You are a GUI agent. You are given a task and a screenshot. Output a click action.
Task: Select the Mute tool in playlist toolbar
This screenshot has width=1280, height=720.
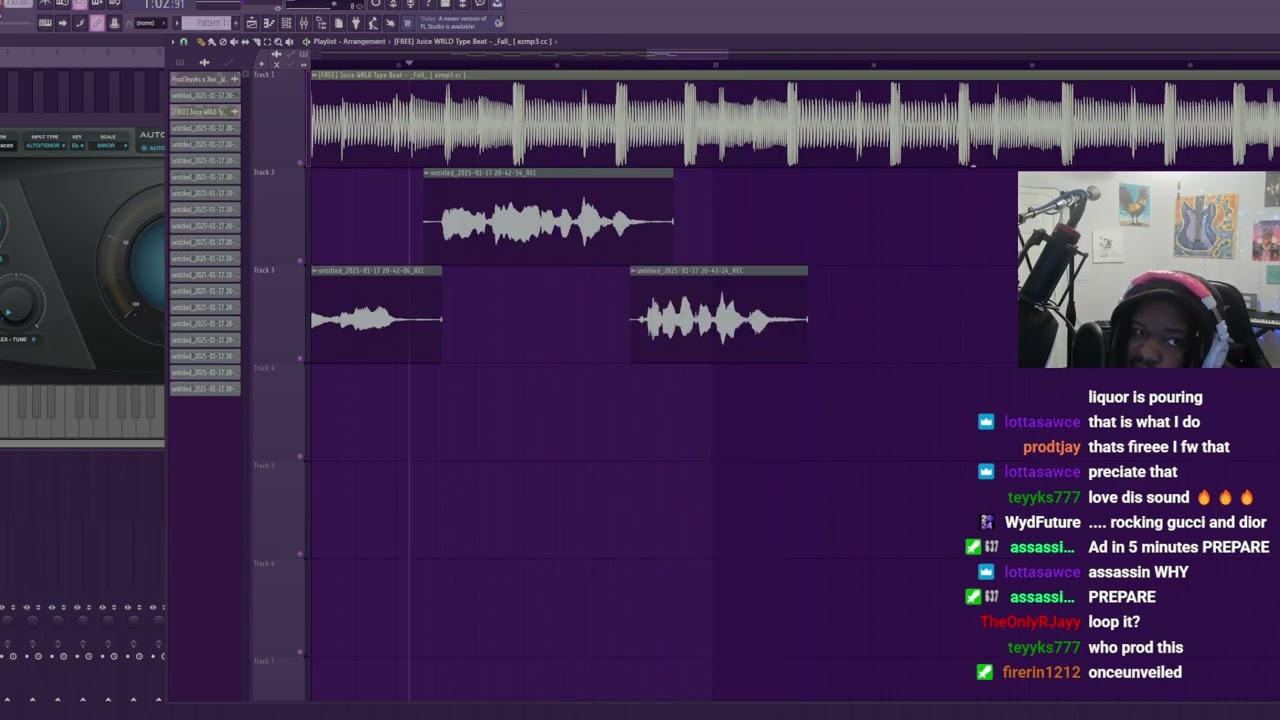click(234, 42)
